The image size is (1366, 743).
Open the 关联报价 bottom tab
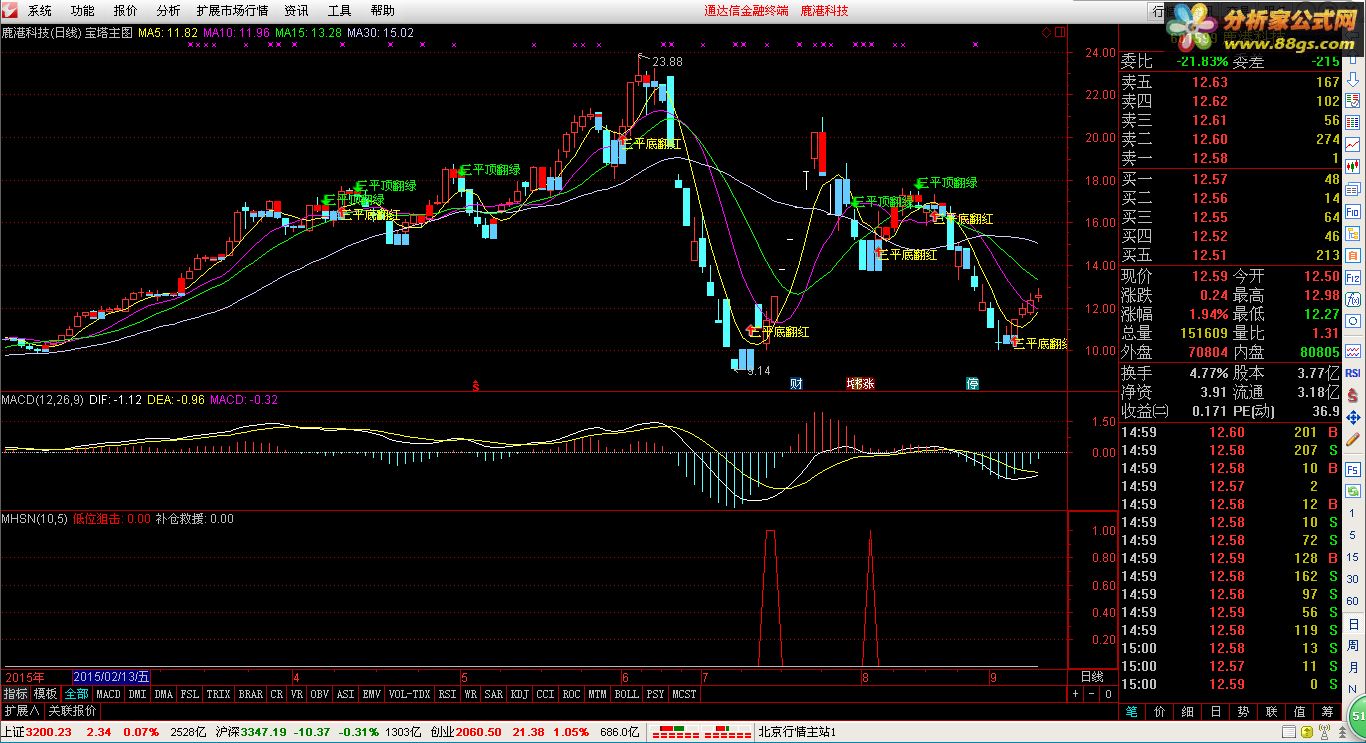72,711
